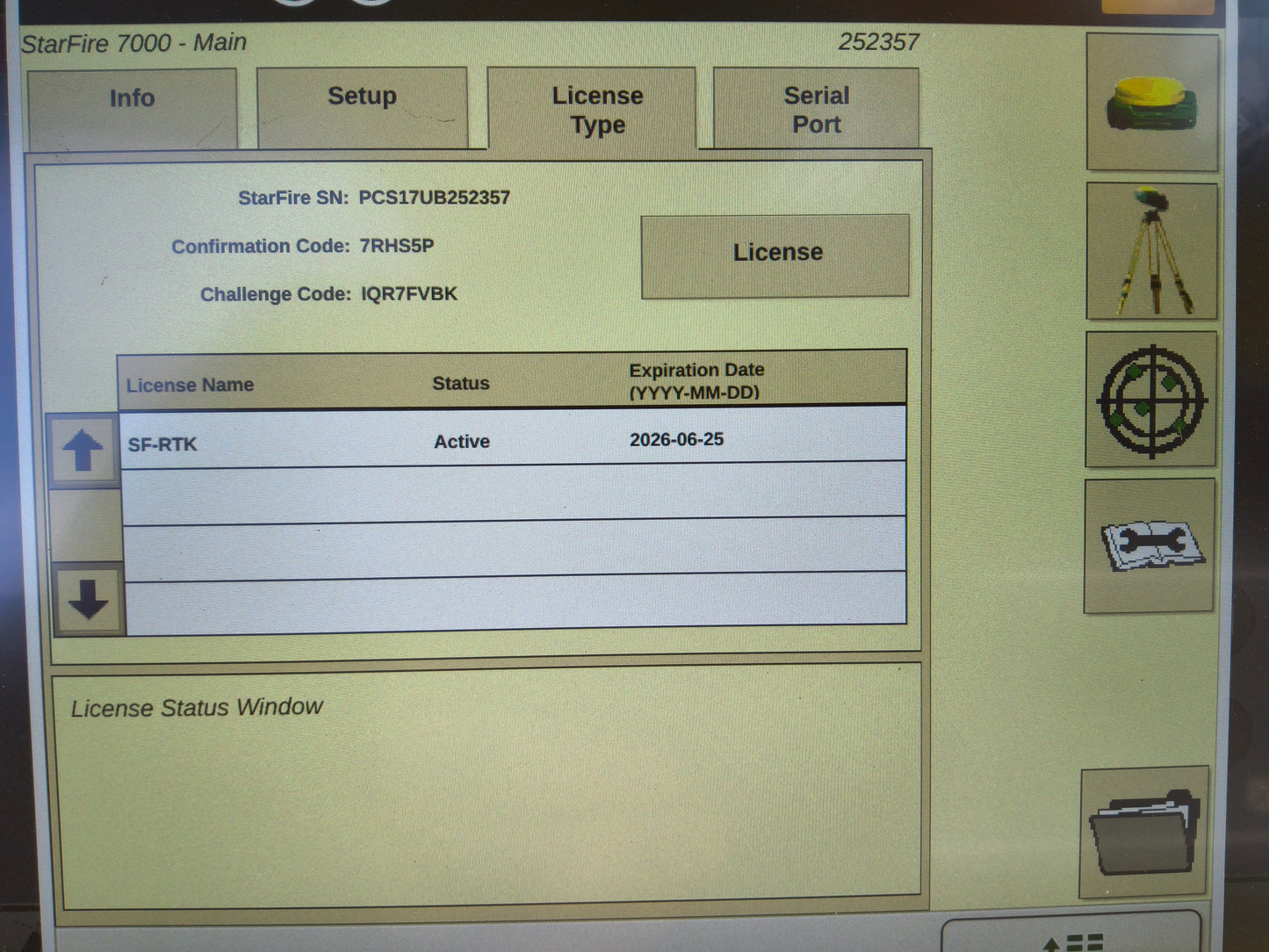Screen dimensions: 1269x952
Task: Click the challenge code IQR7FVBK
Action: click(409, 294)
